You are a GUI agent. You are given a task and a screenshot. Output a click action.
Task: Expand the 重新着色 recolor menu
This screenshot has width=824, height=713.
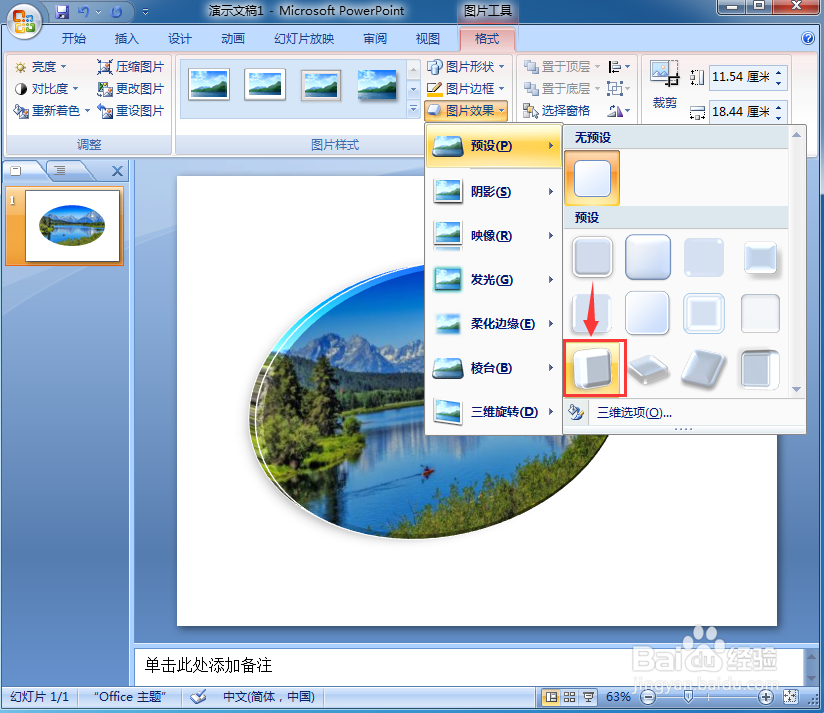point(52,111)
